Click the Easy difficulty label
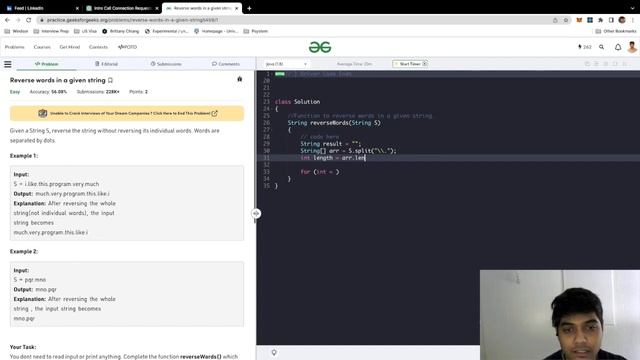The width and height of the screenshot is (640, 360). click(x=15, y=92)
